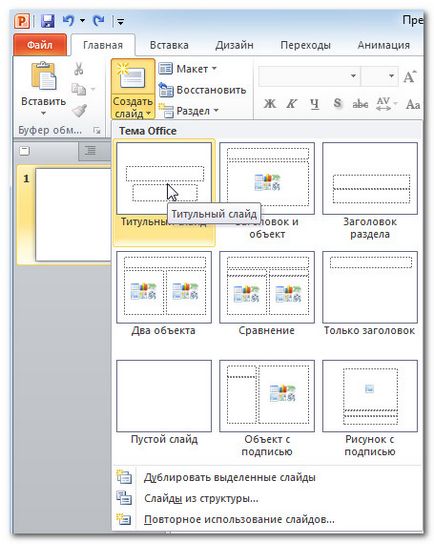Switch to the Вставка ribbon tab
The height and width of the screenshot is (544, 434).
[x=169, y=45]
